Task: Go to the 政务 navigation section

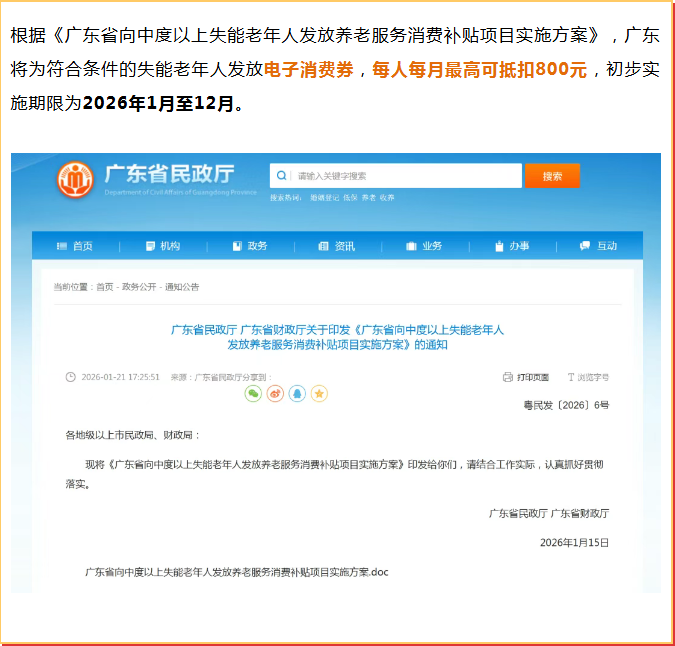Action: coord(250,246)
